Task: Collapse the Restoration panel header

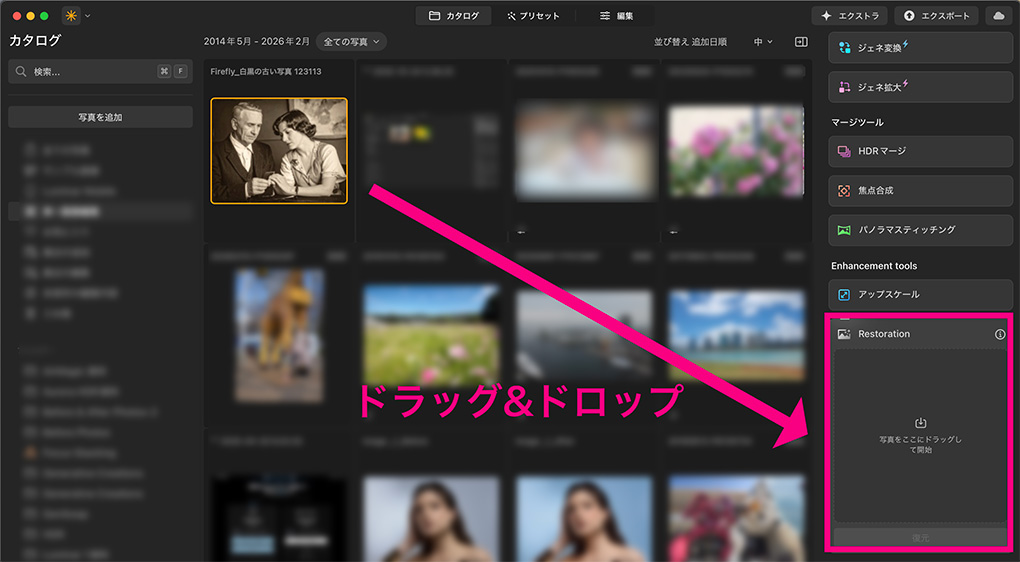Action: coord(920,334)
